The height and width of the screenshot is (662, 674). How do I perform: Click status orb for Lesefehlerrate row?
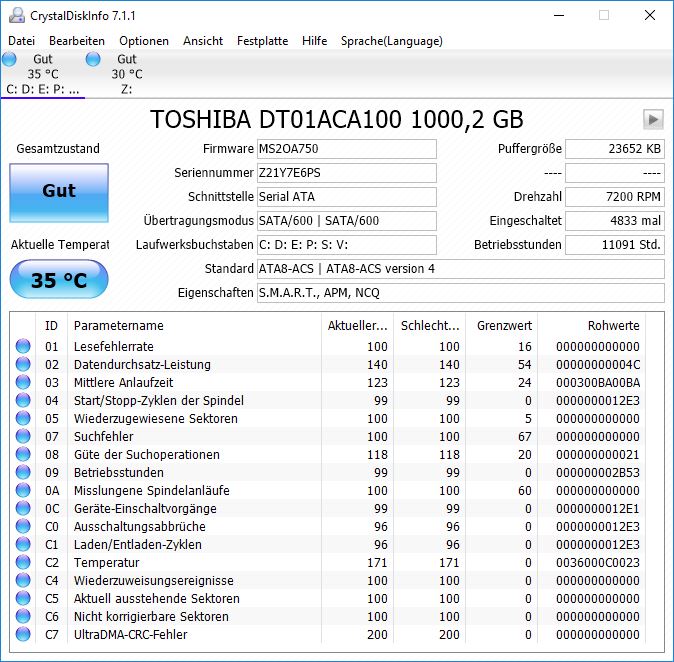pos(23,346)
